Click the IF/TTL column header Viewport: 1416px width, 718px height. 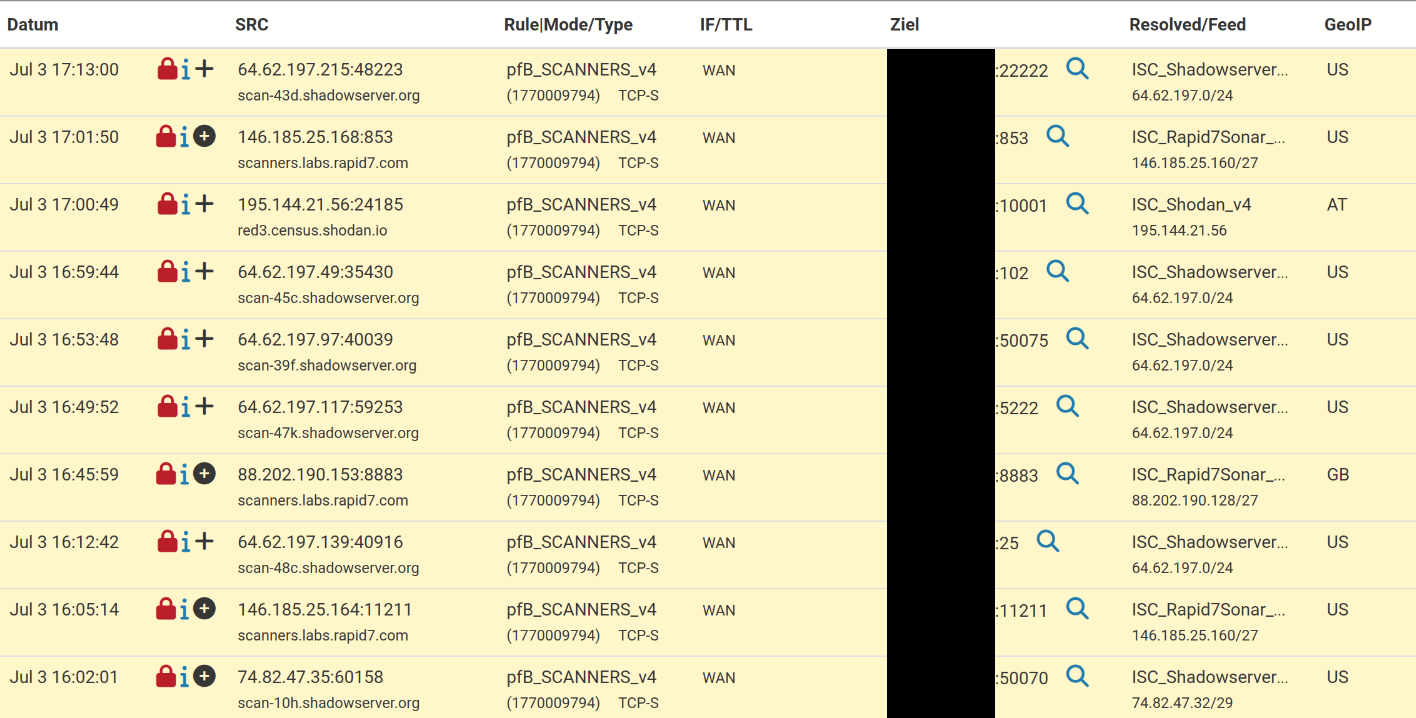click(x=726, y=25)
